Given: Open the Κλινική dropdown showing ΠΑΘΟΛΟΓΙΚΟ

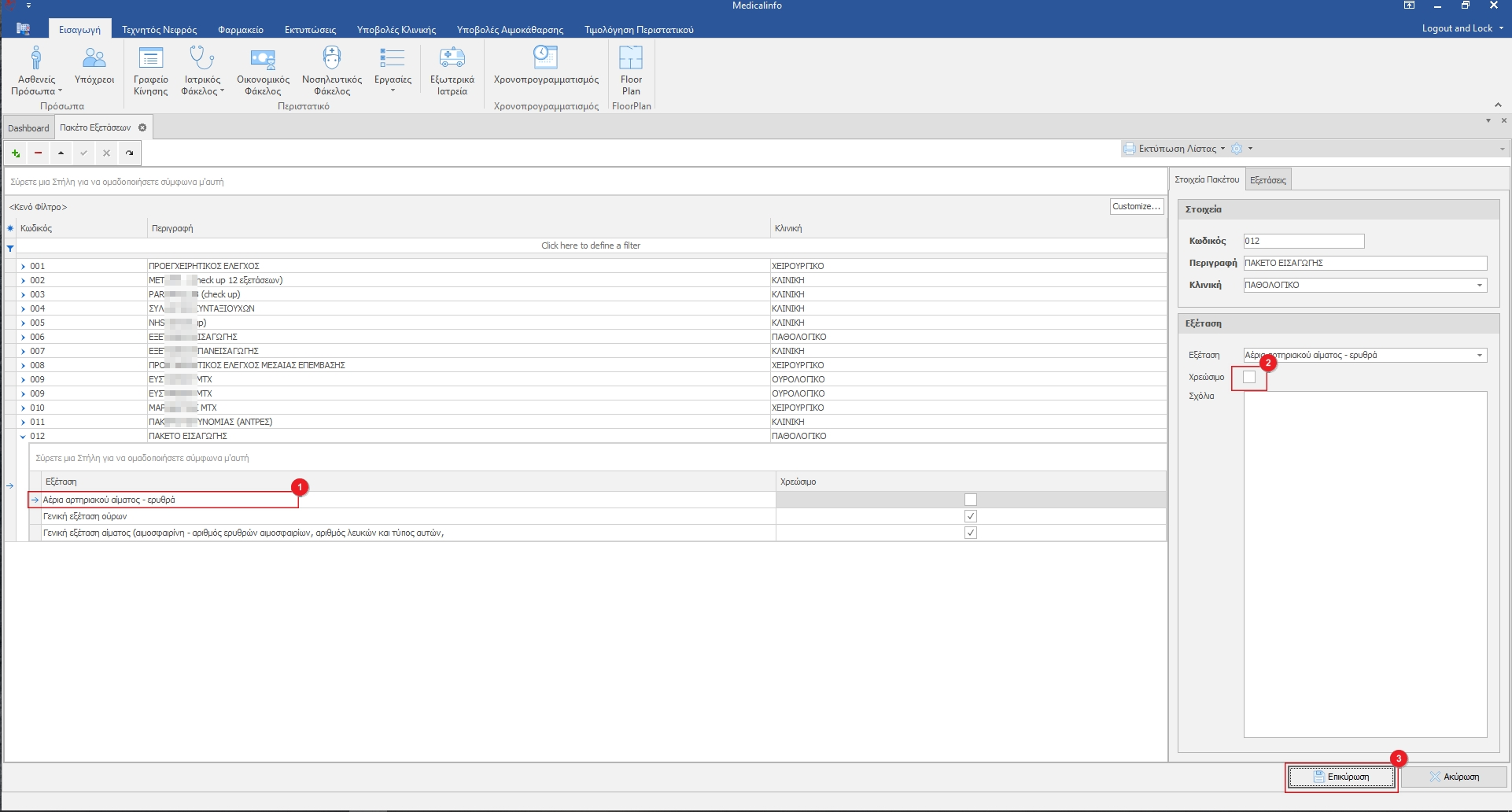Looking at the screenshot, I should 1479,286.
